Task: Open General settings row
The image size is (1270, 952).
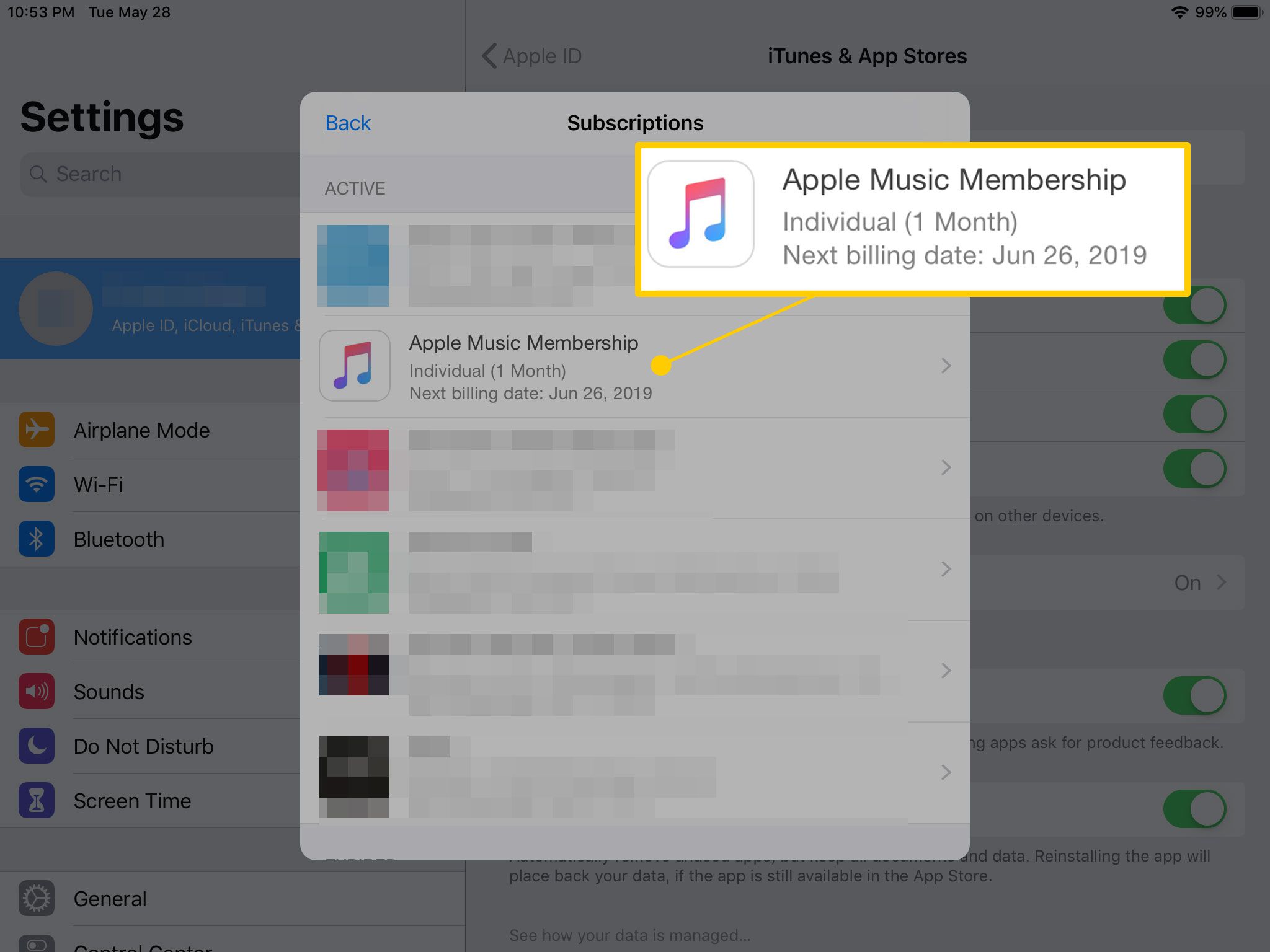Action: tap(233, 898)
